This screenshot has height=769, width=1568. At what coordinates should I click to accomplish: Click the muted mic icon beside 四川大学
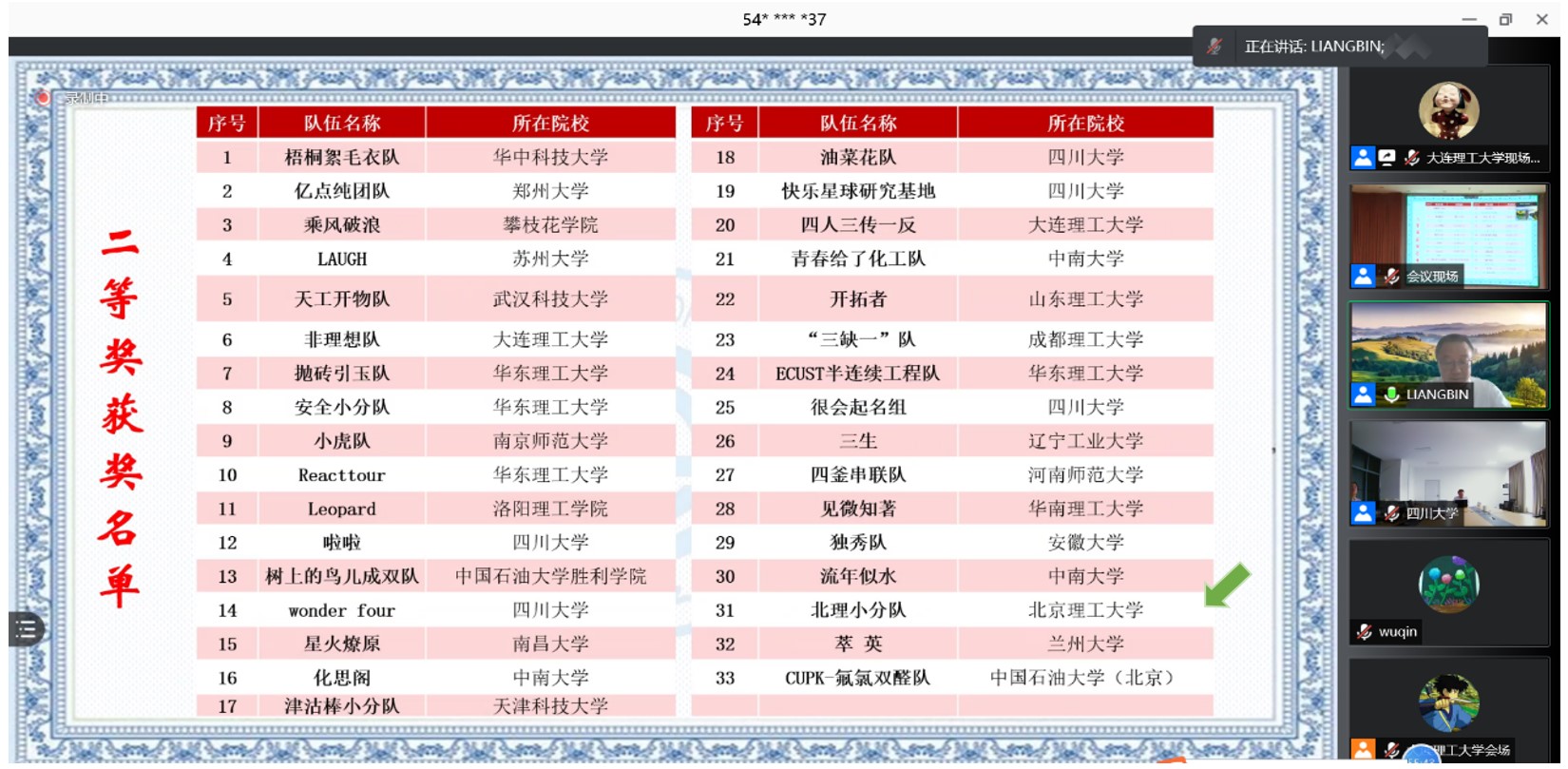[x=1391, y=513]
